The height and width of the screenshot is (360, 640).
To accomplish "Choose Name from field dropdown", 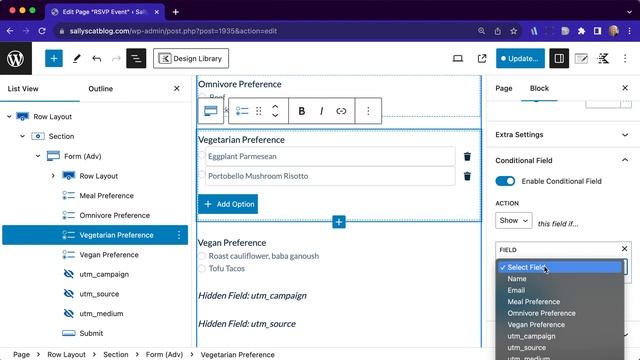I will click(x=517, y=279).
